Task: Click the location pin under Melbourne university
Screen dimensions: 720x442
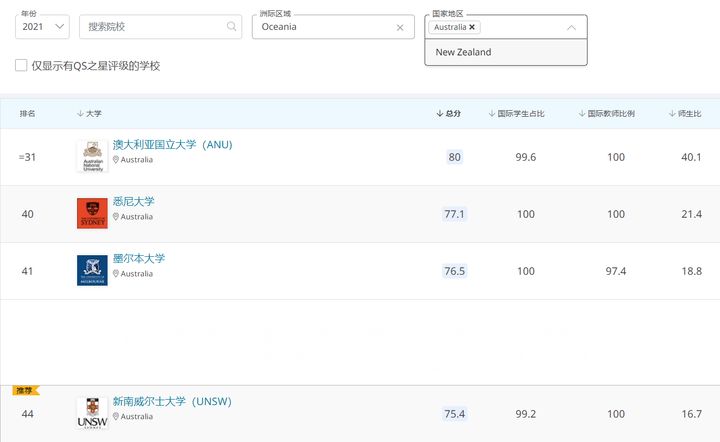Action: [x=116, y=274]
